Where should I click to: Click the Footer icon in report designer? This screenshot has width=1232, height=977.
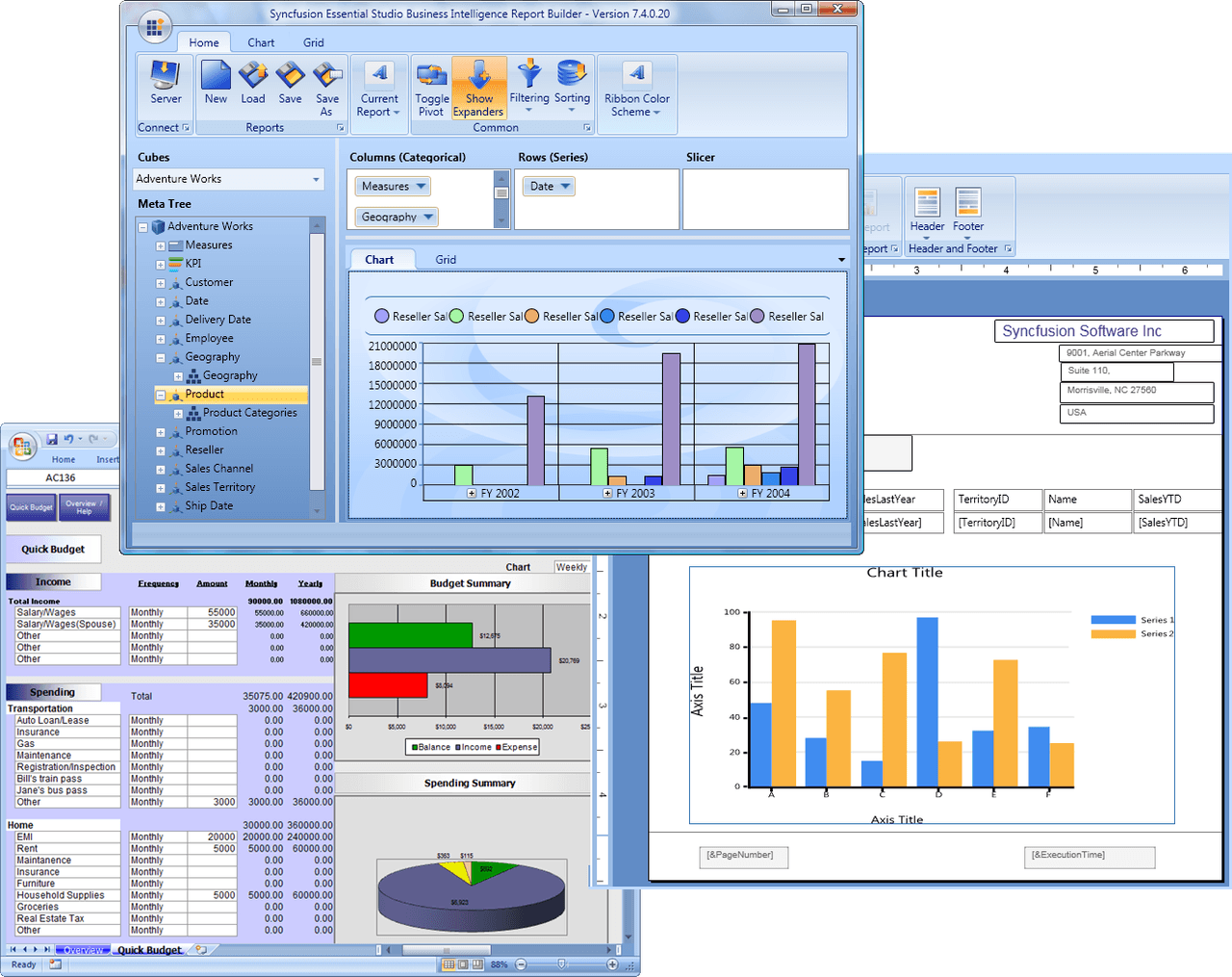tap(968, 203)
